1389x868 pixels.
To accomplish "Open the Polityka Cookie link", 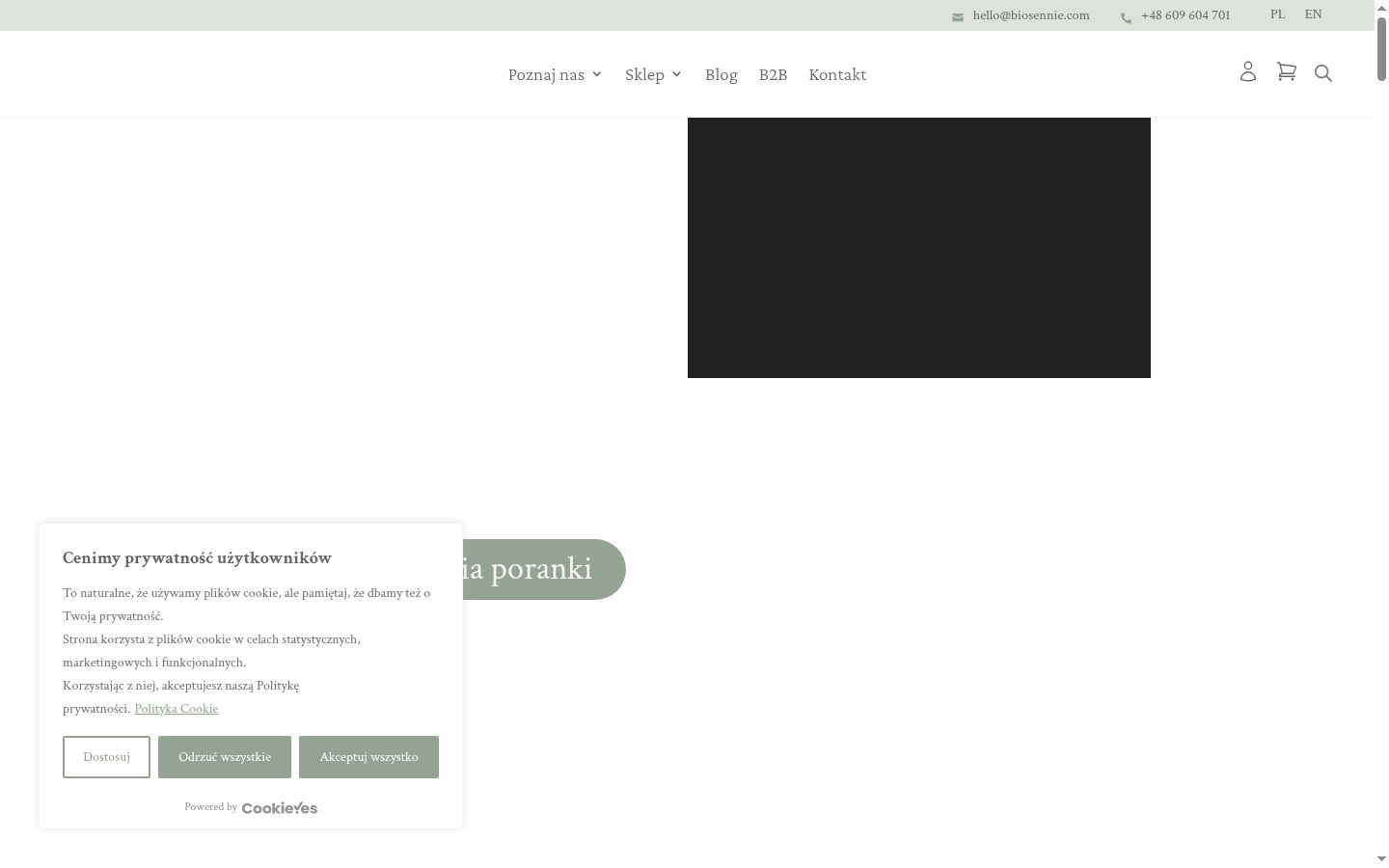I will (177, 709).
